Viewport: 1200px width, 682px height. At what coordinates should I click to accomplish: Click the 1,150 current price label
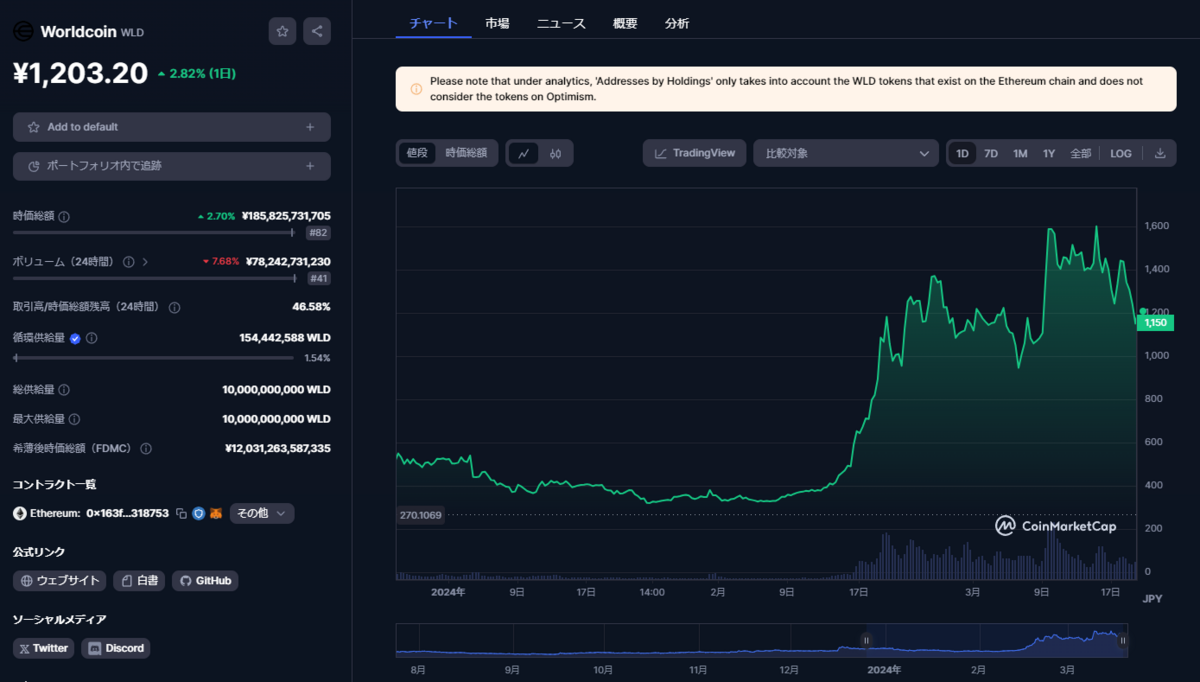point(1156,323)
